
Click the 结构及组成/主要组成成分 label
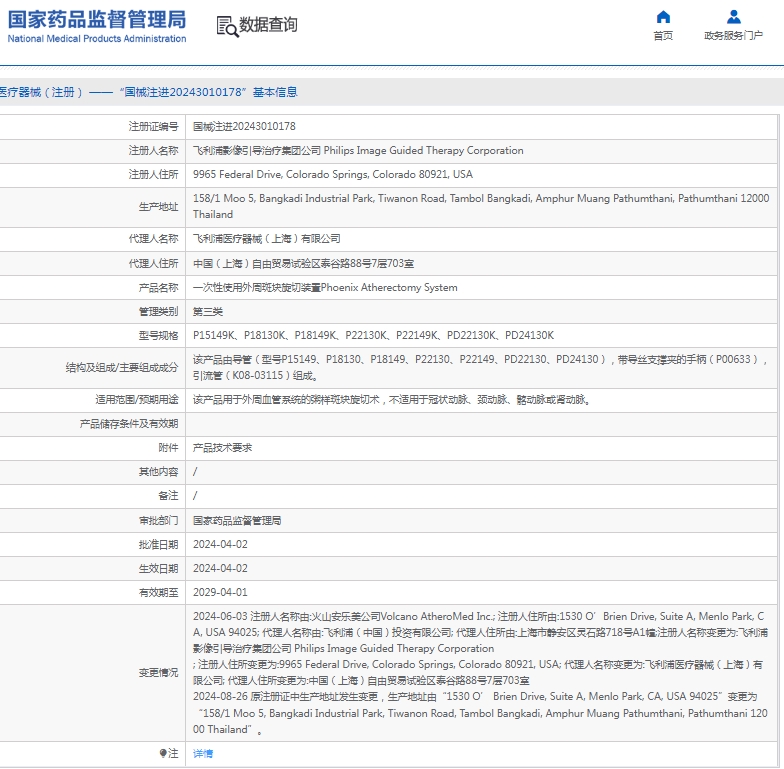[122, 368]
